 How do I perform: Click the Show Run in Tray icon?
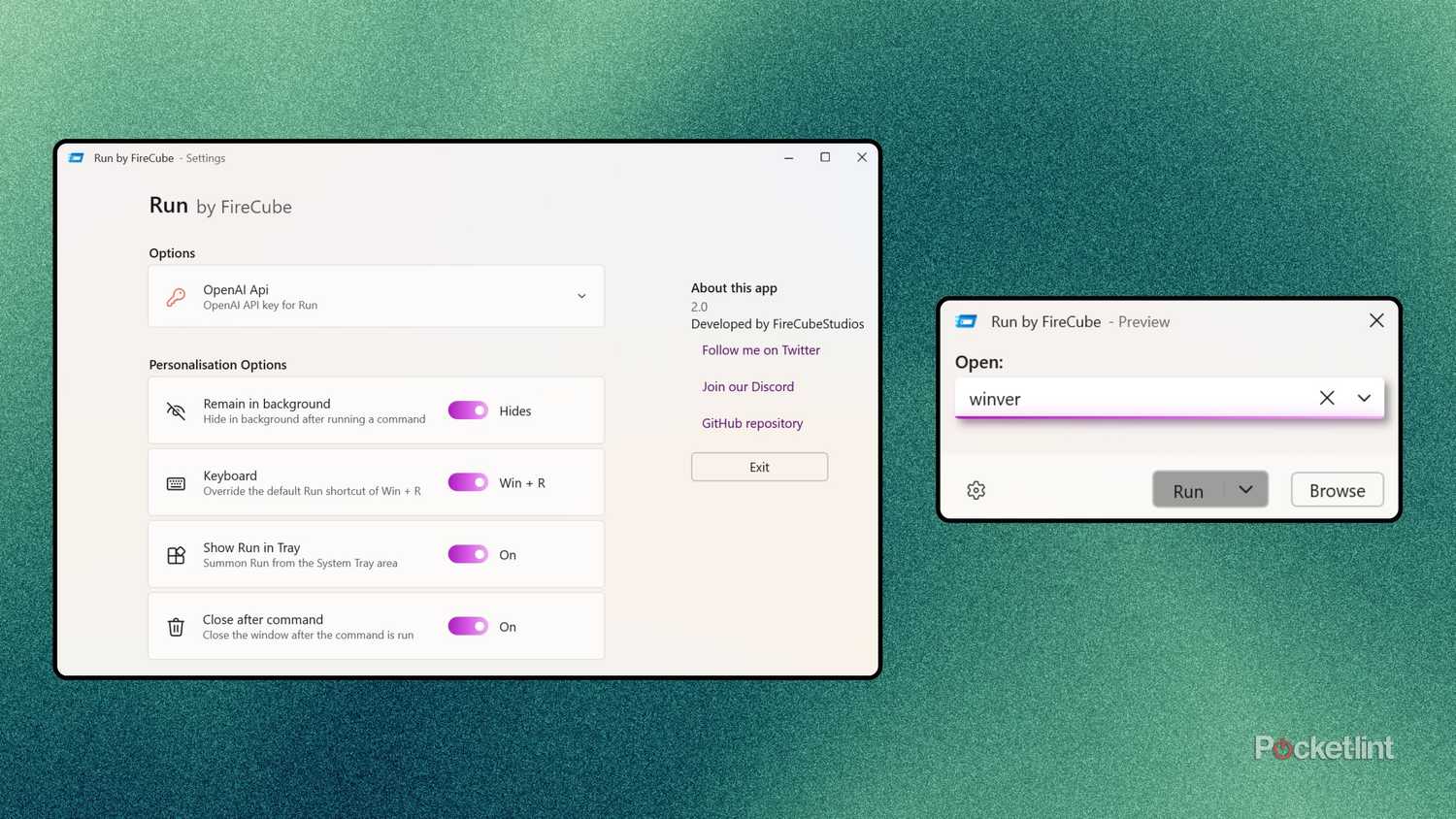[176, 555]
